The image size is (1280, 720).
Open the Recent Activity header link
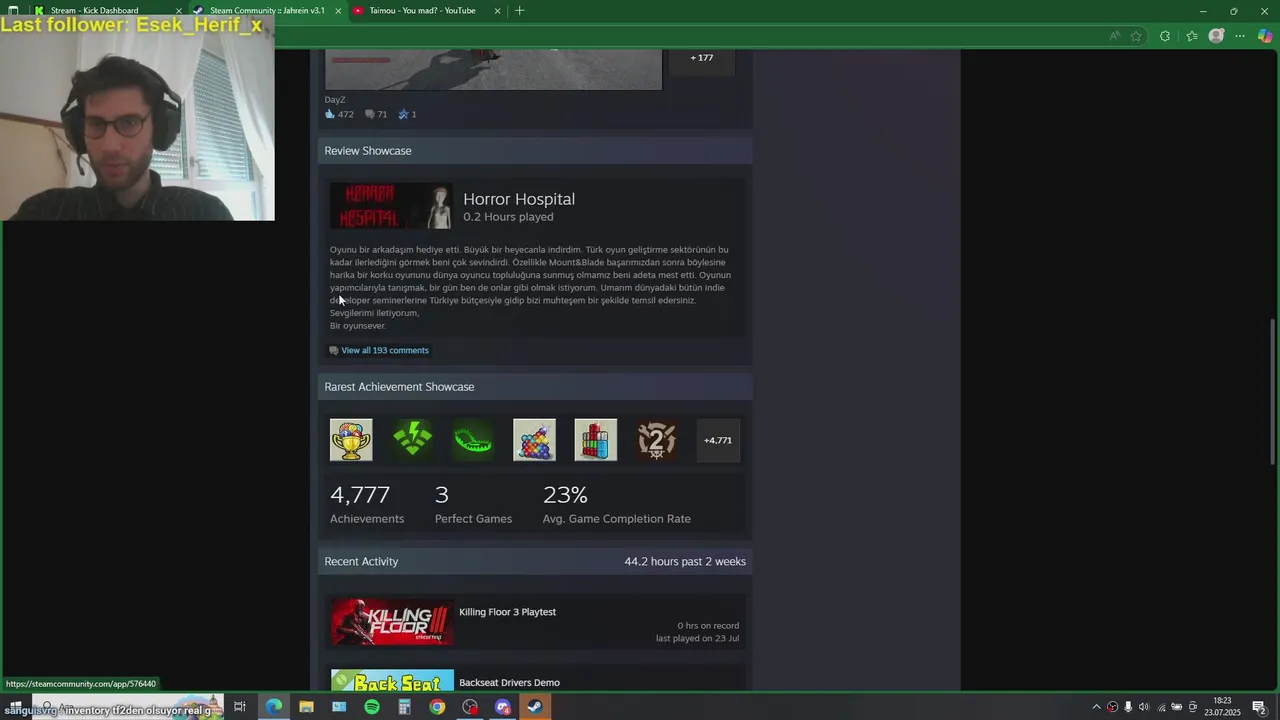361,561
